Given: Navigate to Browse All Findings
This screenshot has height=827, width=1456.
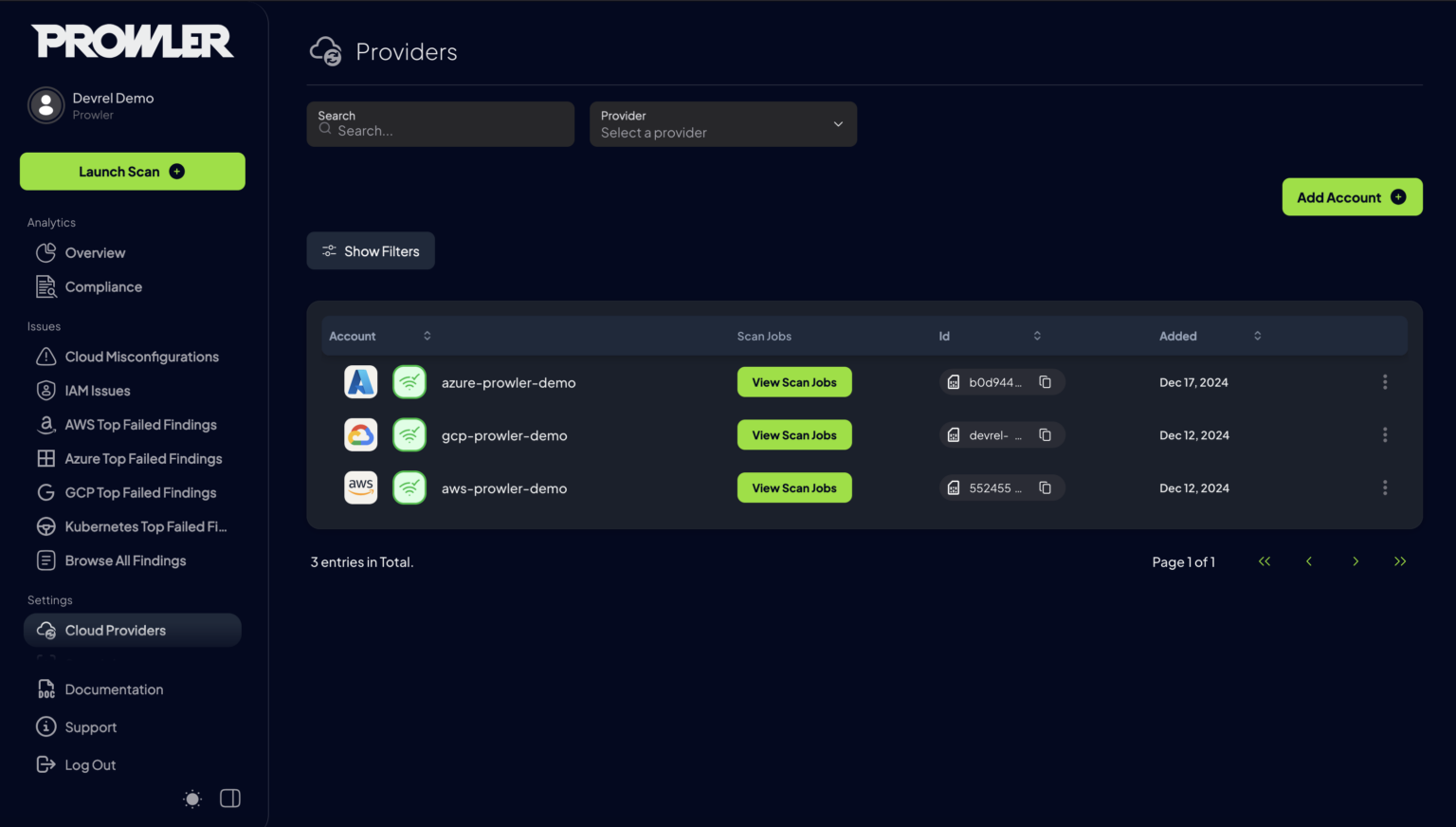Looking at the screenshot, I should click(x=125, y=561).
